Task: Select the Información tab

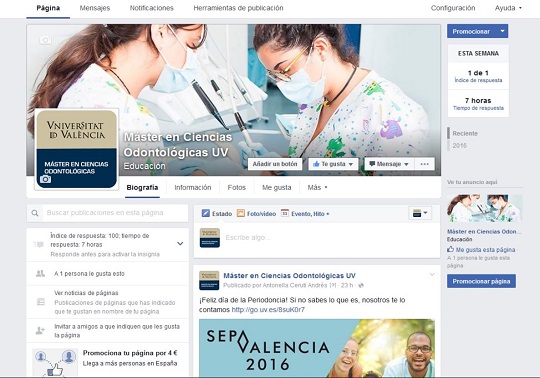Action: [193, 188]
